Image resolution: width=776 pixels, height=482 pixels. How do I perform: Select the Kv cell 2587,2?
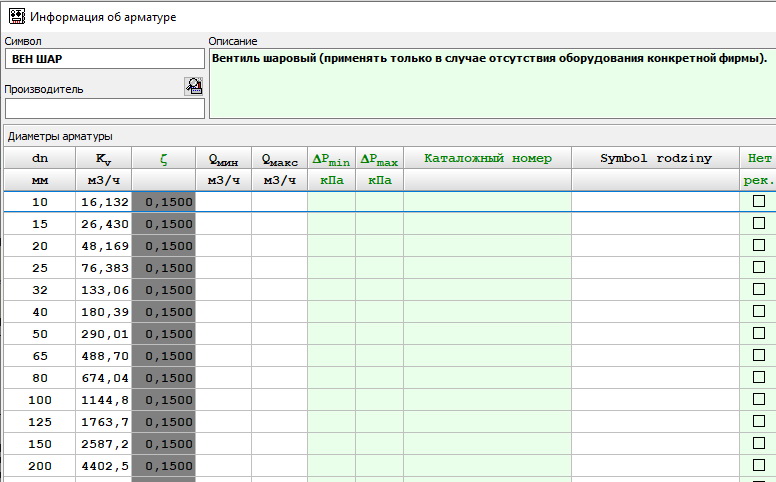click(x=103, y=444)
